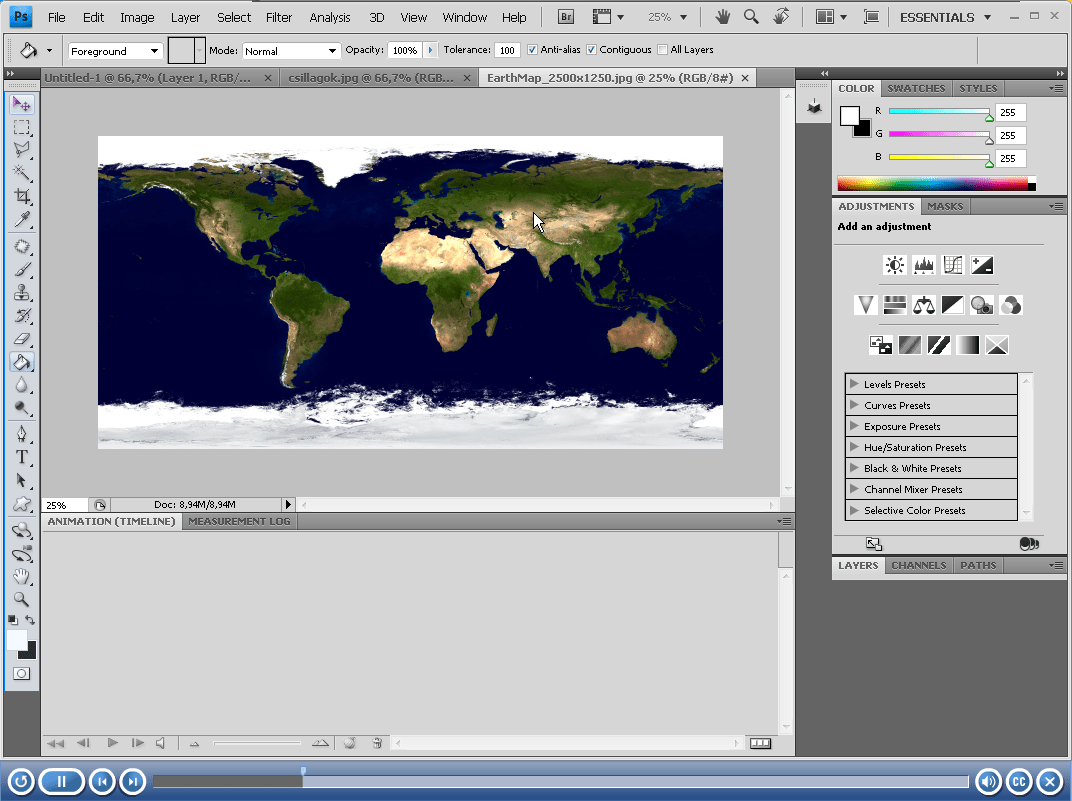The image size is (1072, 801).
Task: Open the Foreground fill source dropdown
Action: click(115, 51)
